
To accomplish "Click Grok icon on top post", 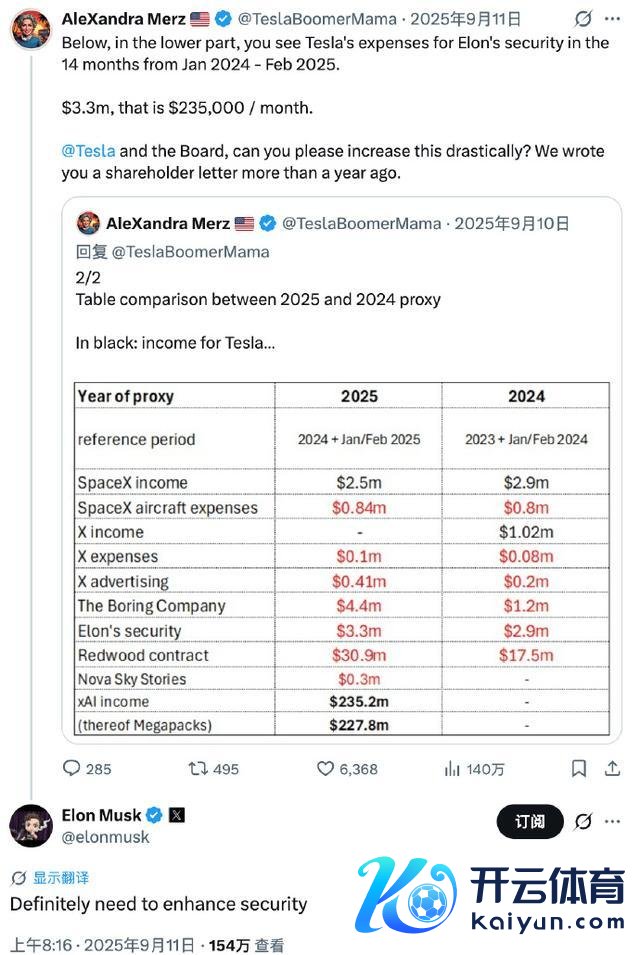I will tap(583, 19).
